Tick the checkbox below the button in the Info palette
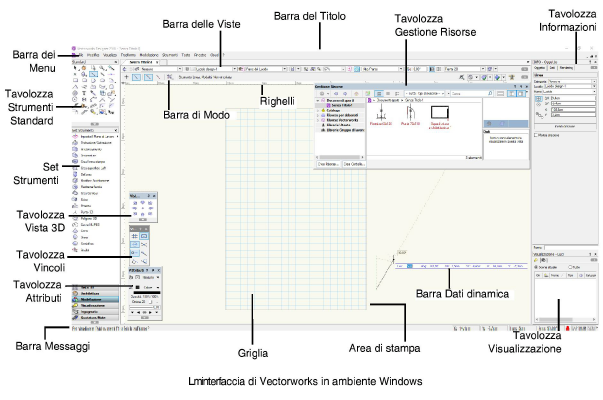The image size is (603, 400). pyautogui.click(x=536, y=135)
